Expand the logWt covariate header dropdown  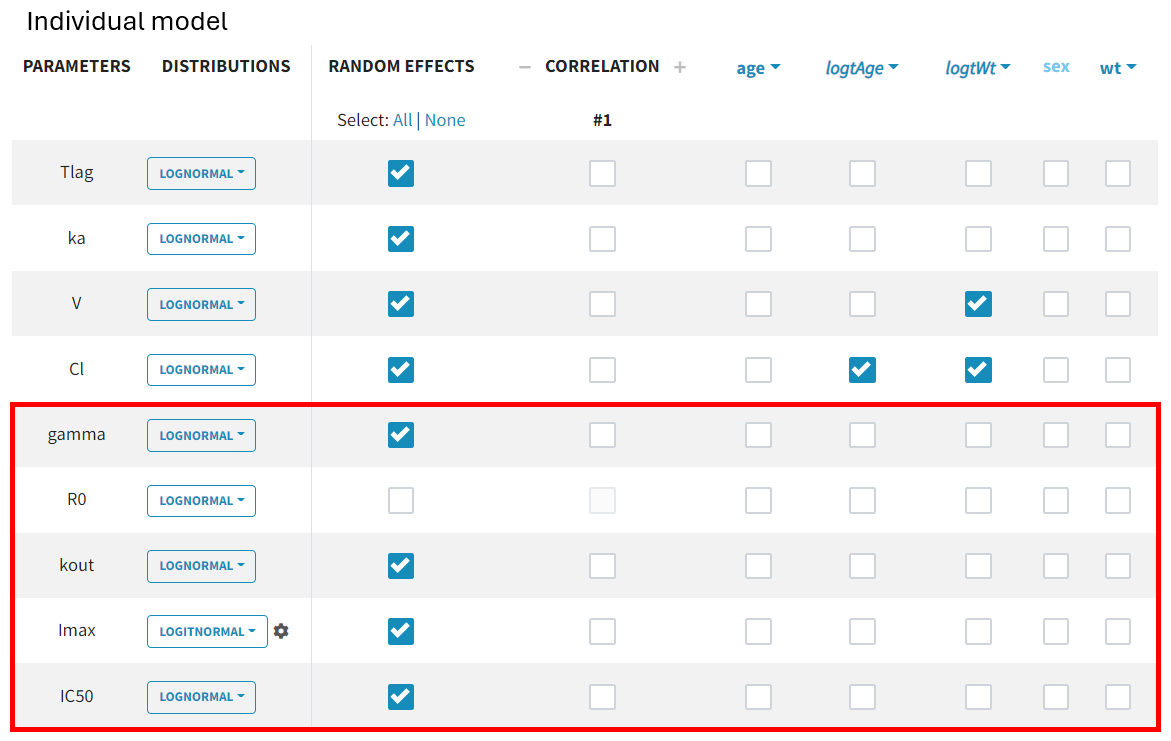pos(978,68)
